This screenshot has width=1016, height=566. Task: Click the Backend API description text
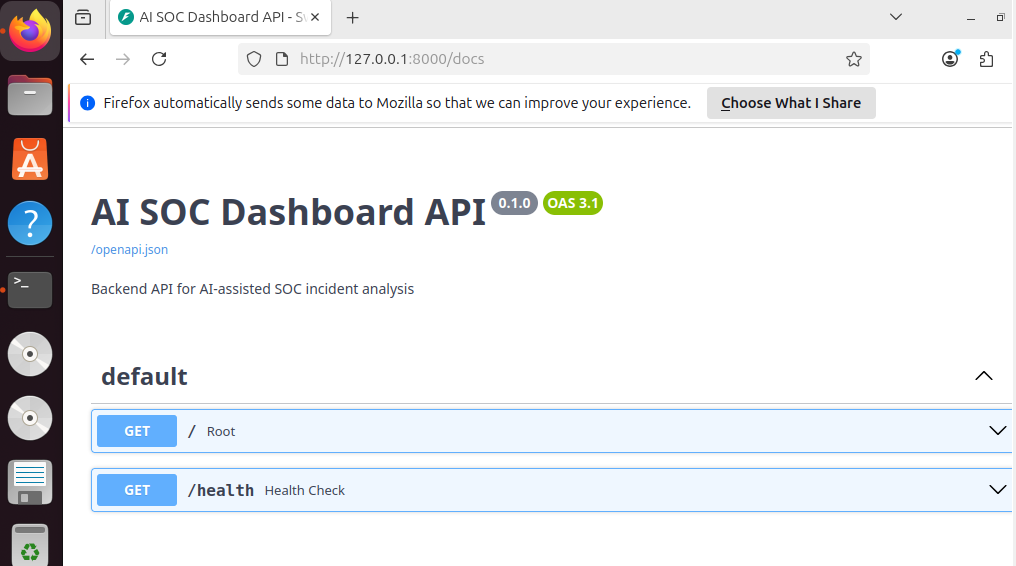click(253, 289)
